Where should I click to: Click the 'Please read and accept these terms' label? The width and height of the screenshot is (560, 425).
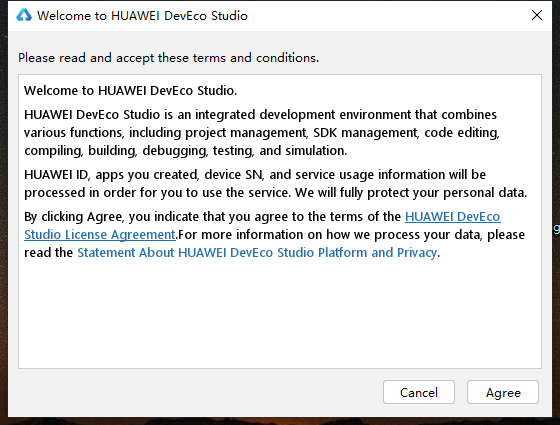(168, 58)
